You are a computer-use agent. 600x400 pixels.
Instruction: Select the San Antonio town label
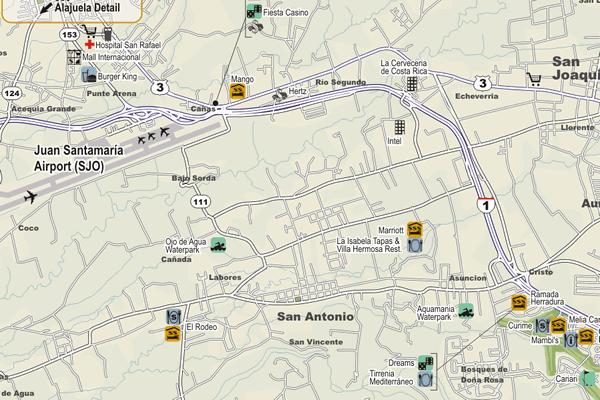click(x=315, y=317)
